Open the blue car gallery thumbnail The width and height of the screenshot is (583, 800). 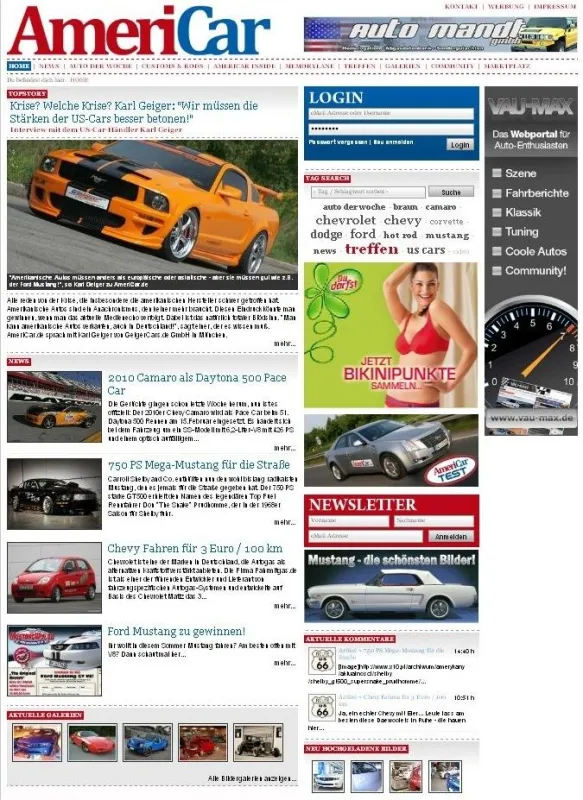coord(147,742)
